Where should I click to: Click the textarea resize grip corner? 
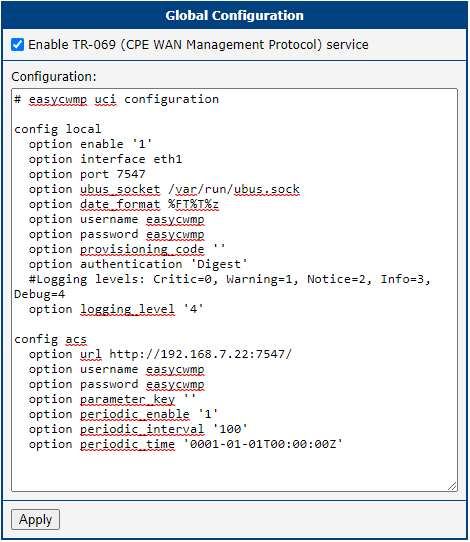click(452, 486)
